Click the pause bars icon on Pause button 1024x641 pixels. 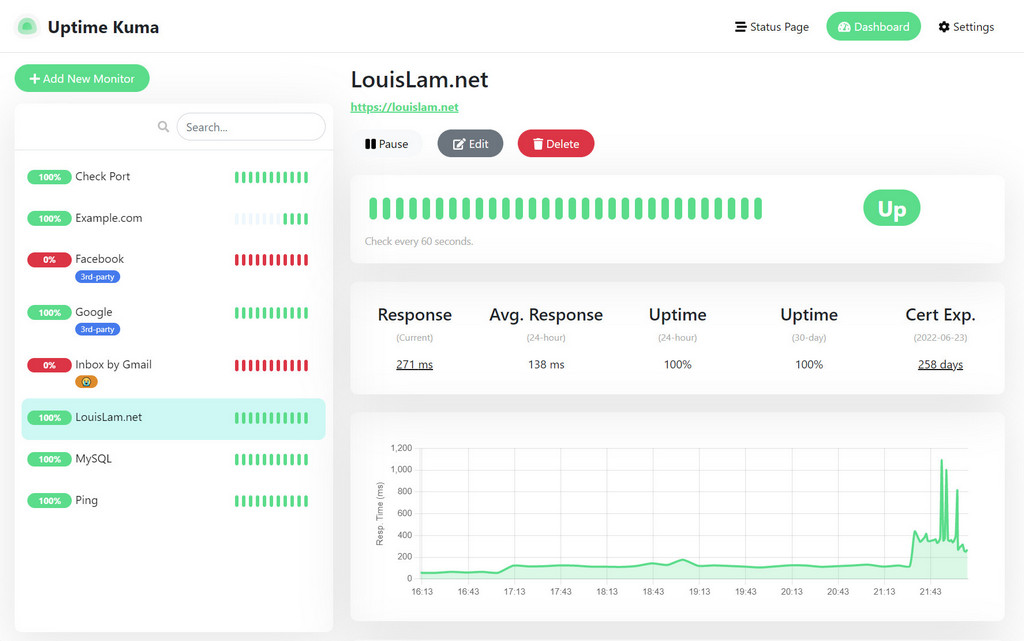click(x=371, y=143)
